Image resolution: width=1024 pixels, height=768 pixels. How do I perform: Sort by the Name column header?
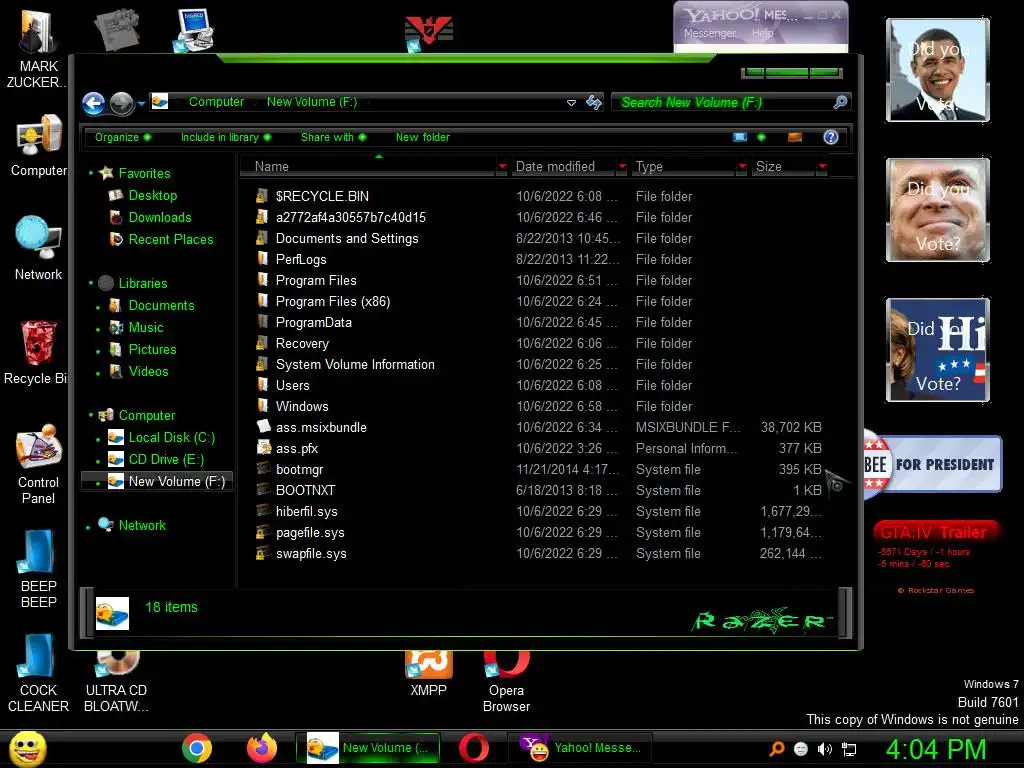(x=368, y=167)
